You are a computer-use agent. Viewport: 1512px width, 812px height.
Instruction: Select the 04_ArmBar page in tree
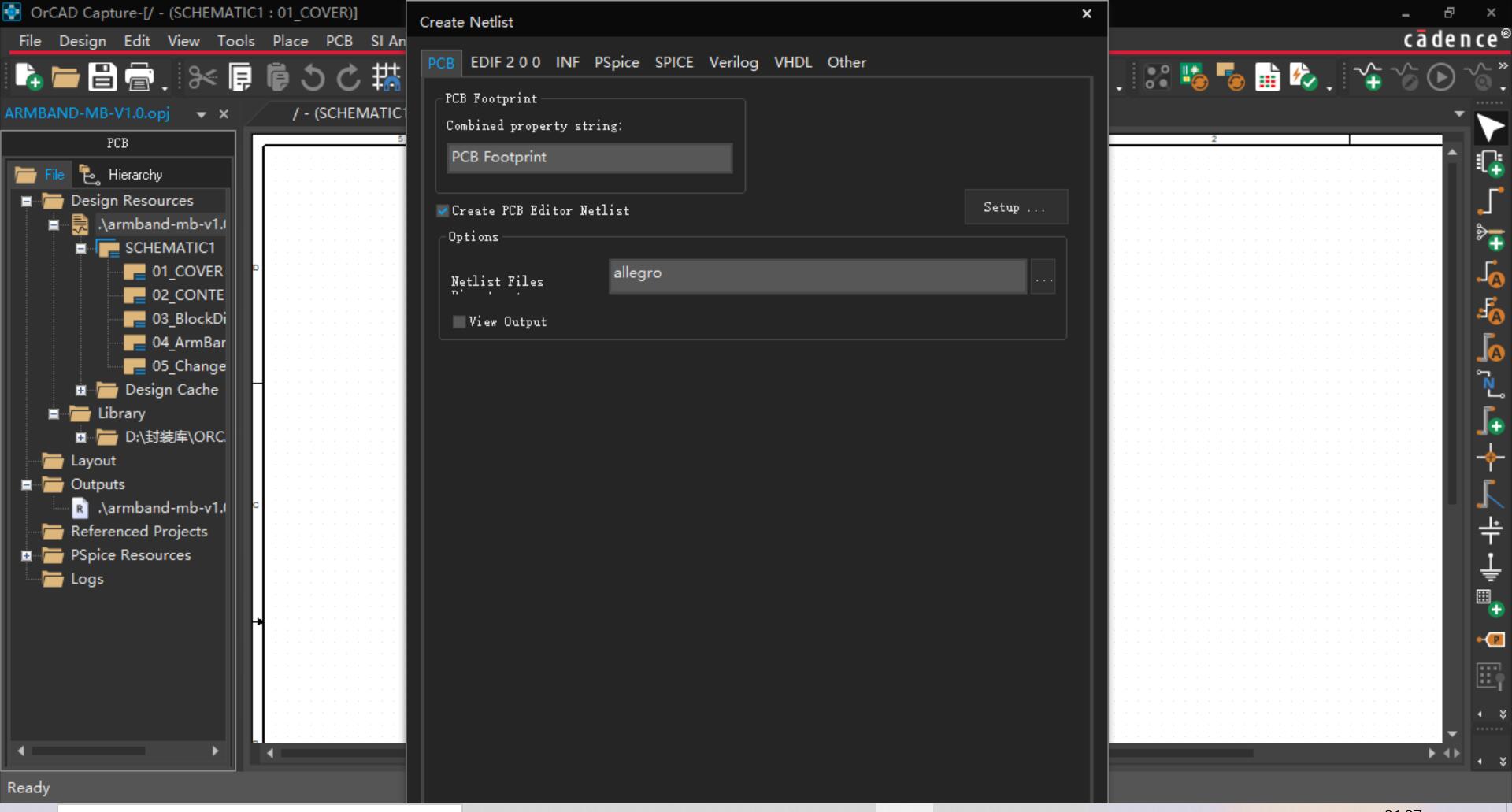pos(188,343)
